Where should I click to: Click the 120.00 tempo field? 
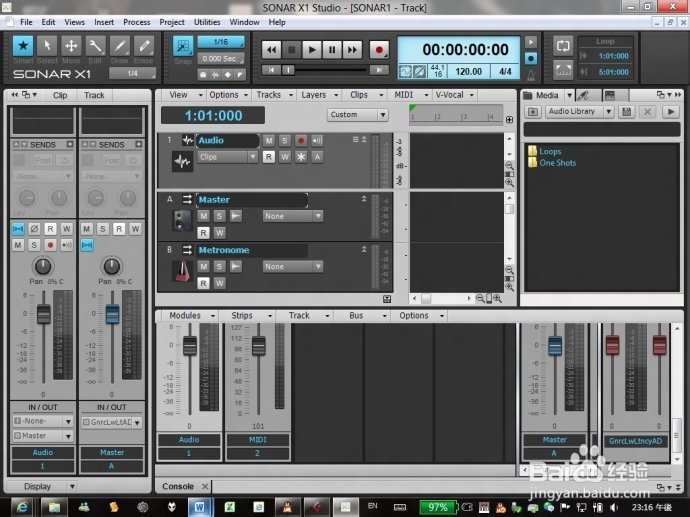(x=469, y=72)
